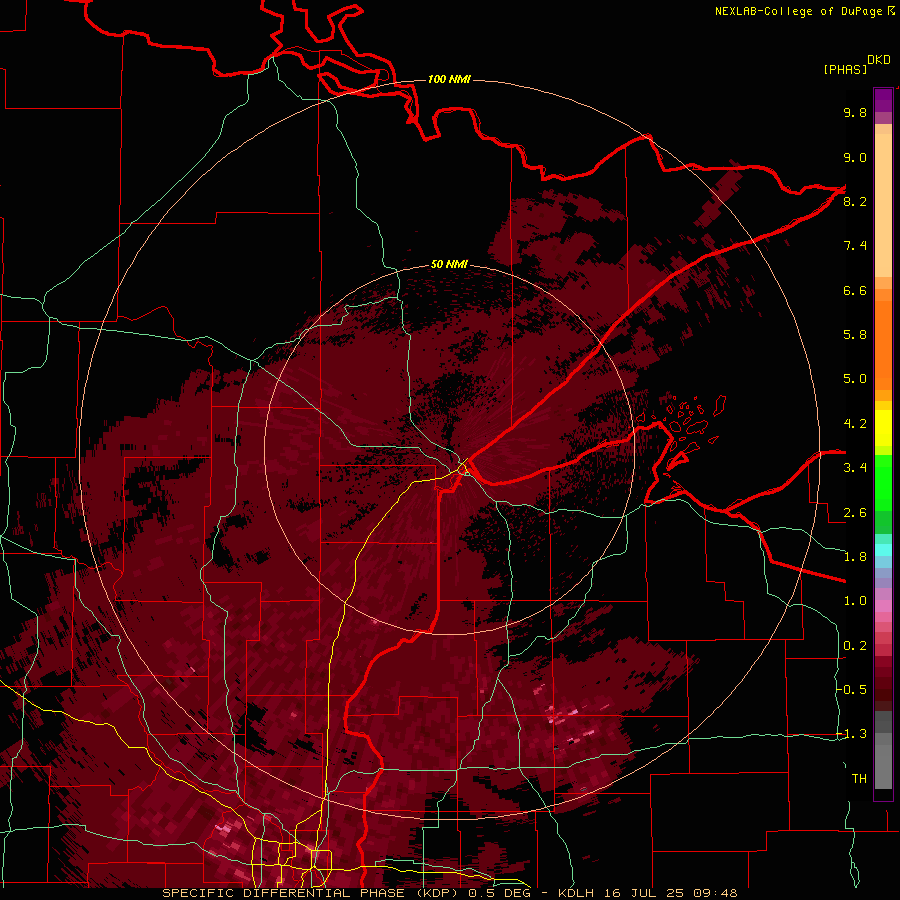900x900 pixels.
Task: Click the 09:48 timestamp in caption
Action: [x=715, y=893]
